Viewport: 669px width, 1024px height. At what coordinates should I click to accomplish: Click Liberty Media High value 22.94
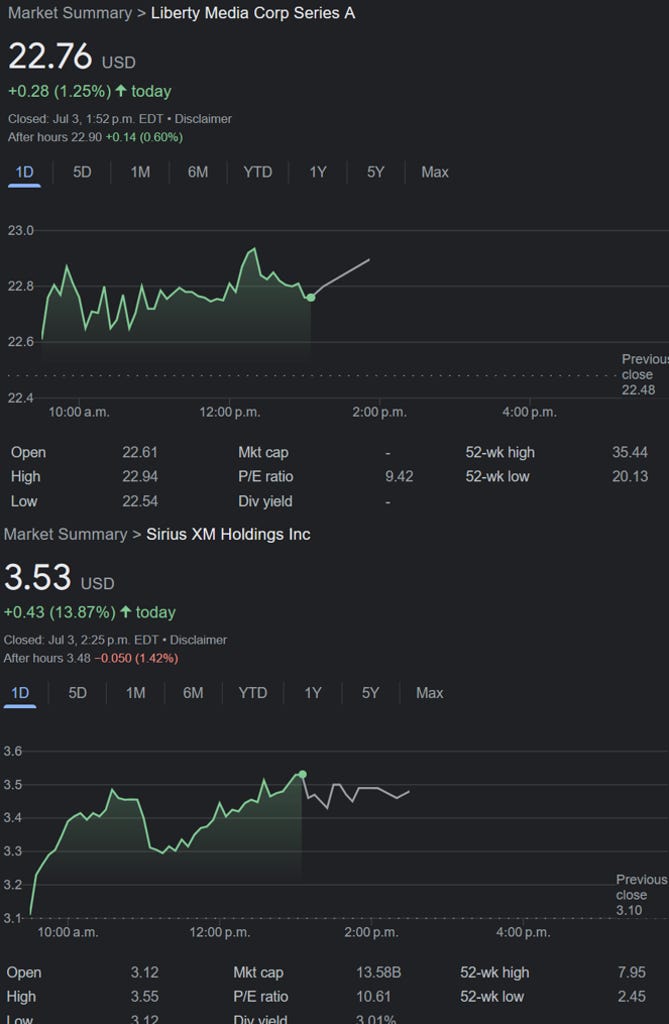click(x=140, y=477)
